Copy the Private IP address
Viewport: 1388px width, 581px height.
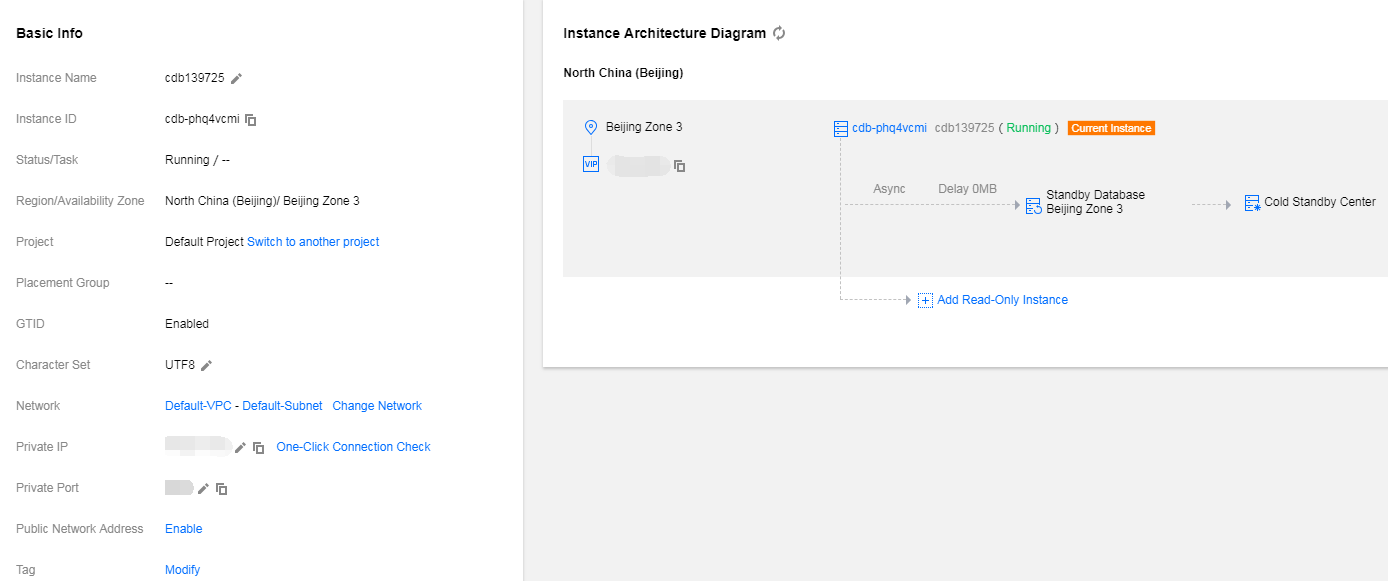[258, 448]
